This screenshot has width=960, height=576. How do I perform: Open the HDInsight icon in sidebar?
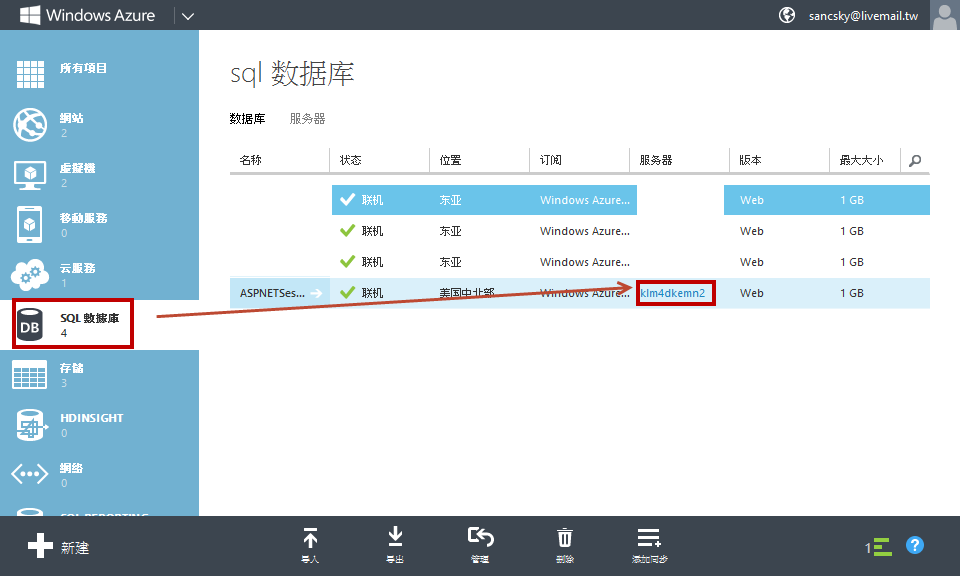point(30,425)
